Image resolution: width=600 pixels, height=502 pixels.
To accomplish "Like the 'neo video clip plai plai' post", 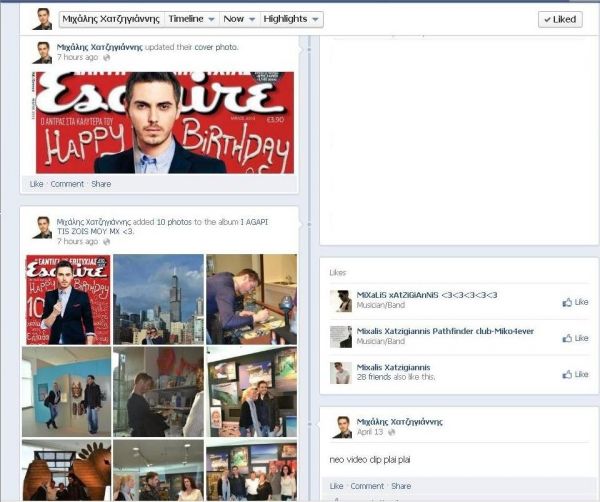I will coord(336,486).
